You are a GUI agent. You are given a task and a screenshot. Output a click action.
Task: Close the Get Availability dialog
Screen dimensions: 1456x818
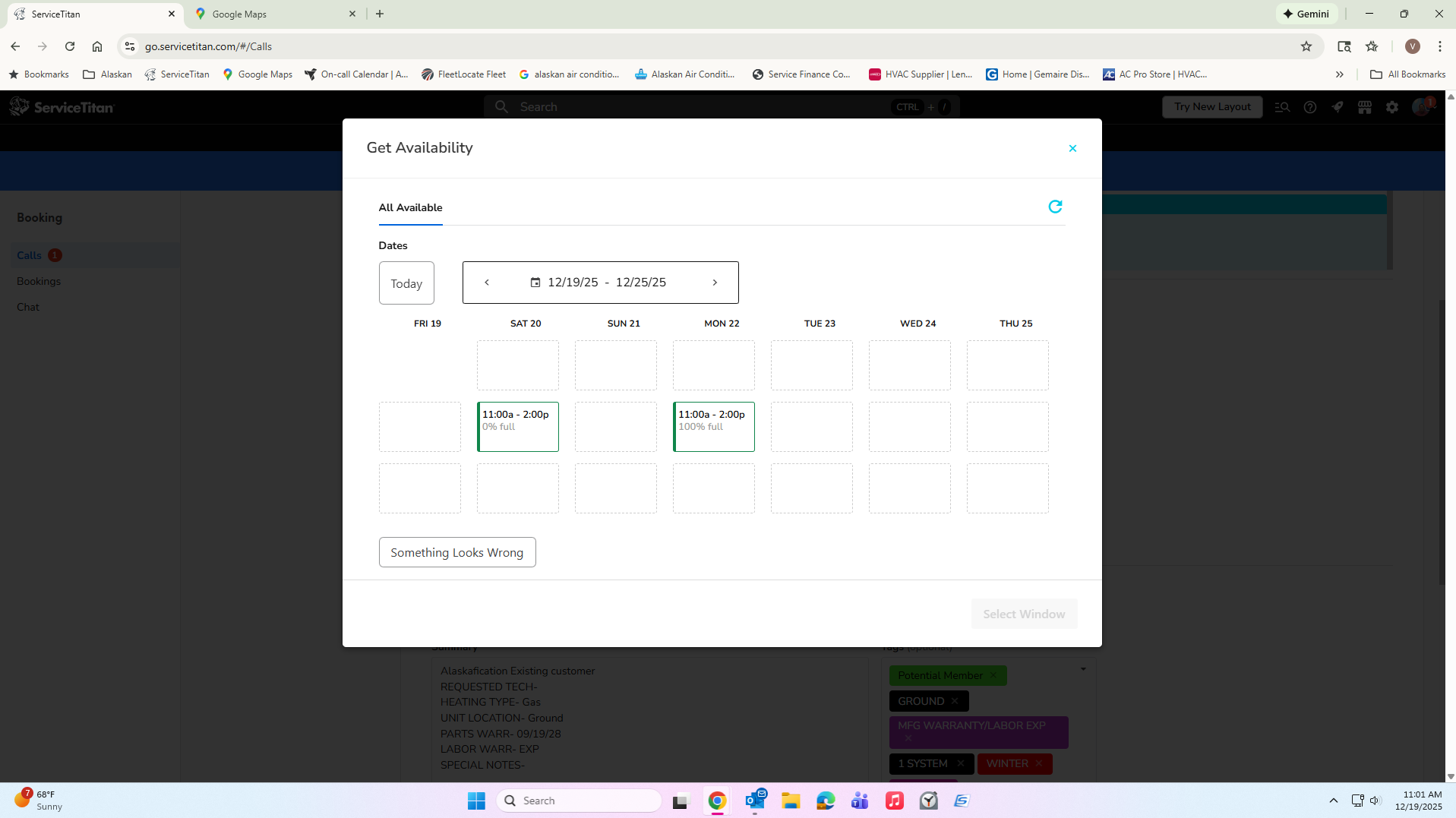point(1072,148)
